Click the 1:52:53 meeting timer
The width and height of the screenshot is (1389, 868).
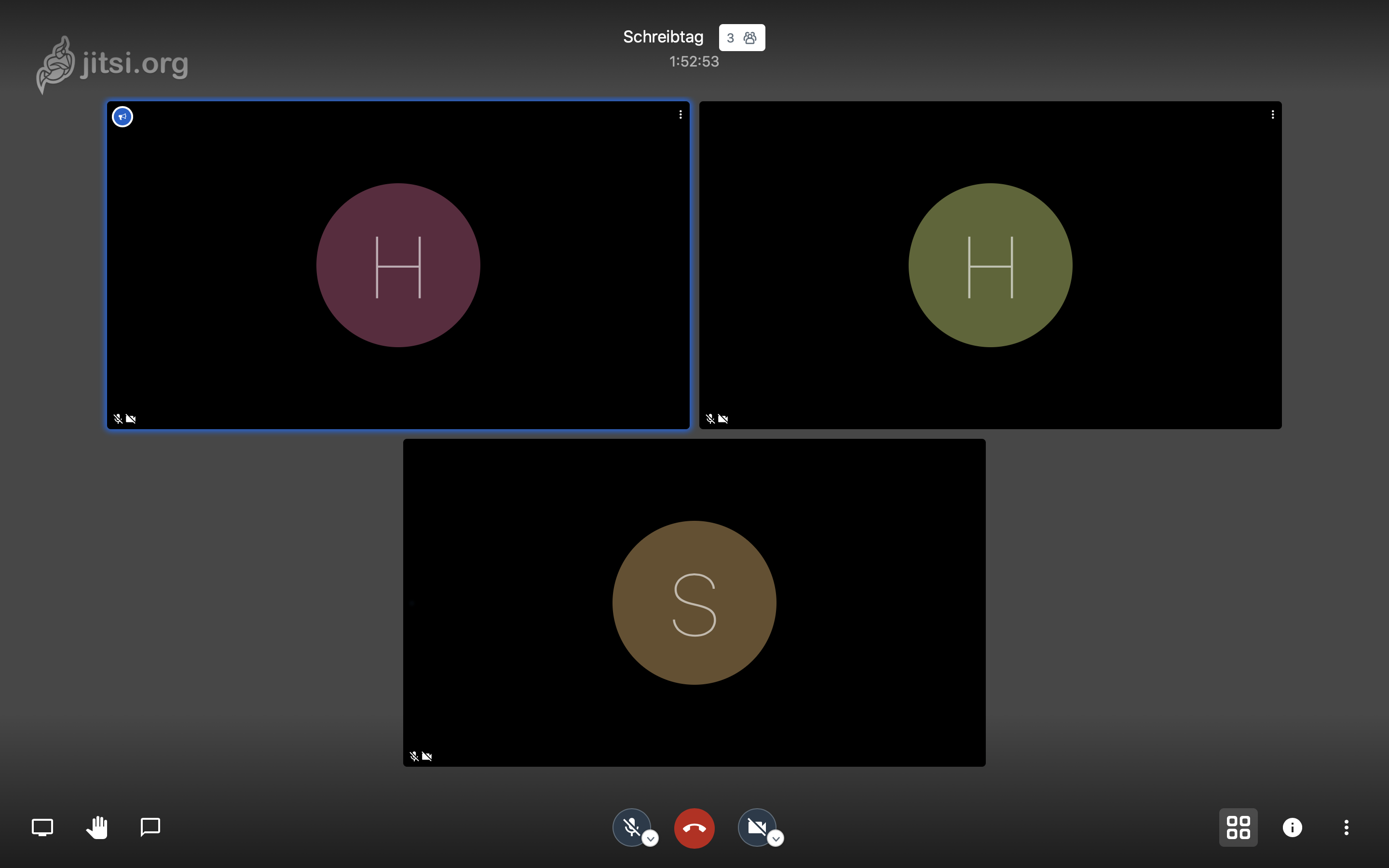coord(694,61)
